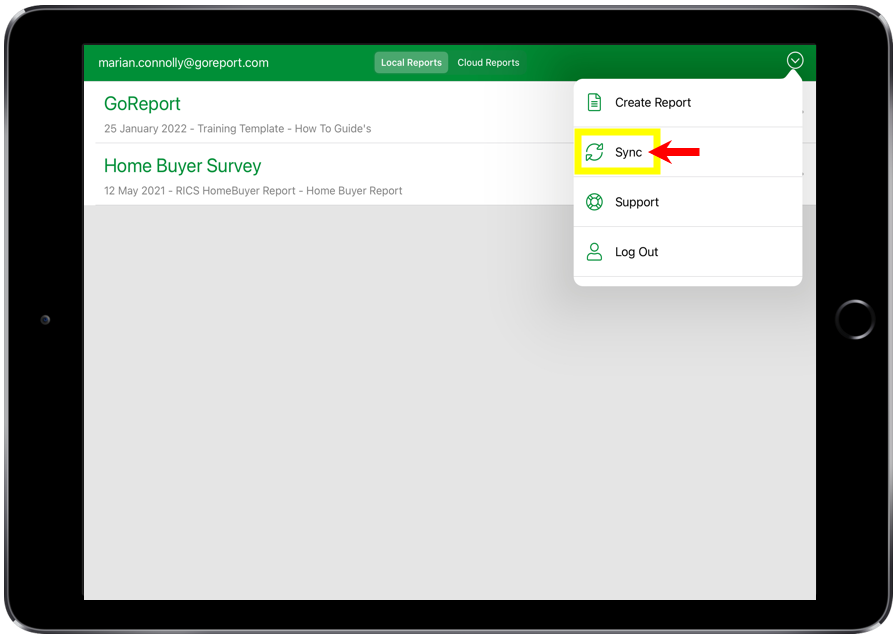Tap the iPad front camera dot
895x637 pixels.
pyautogui.click(x=45, y=319)
